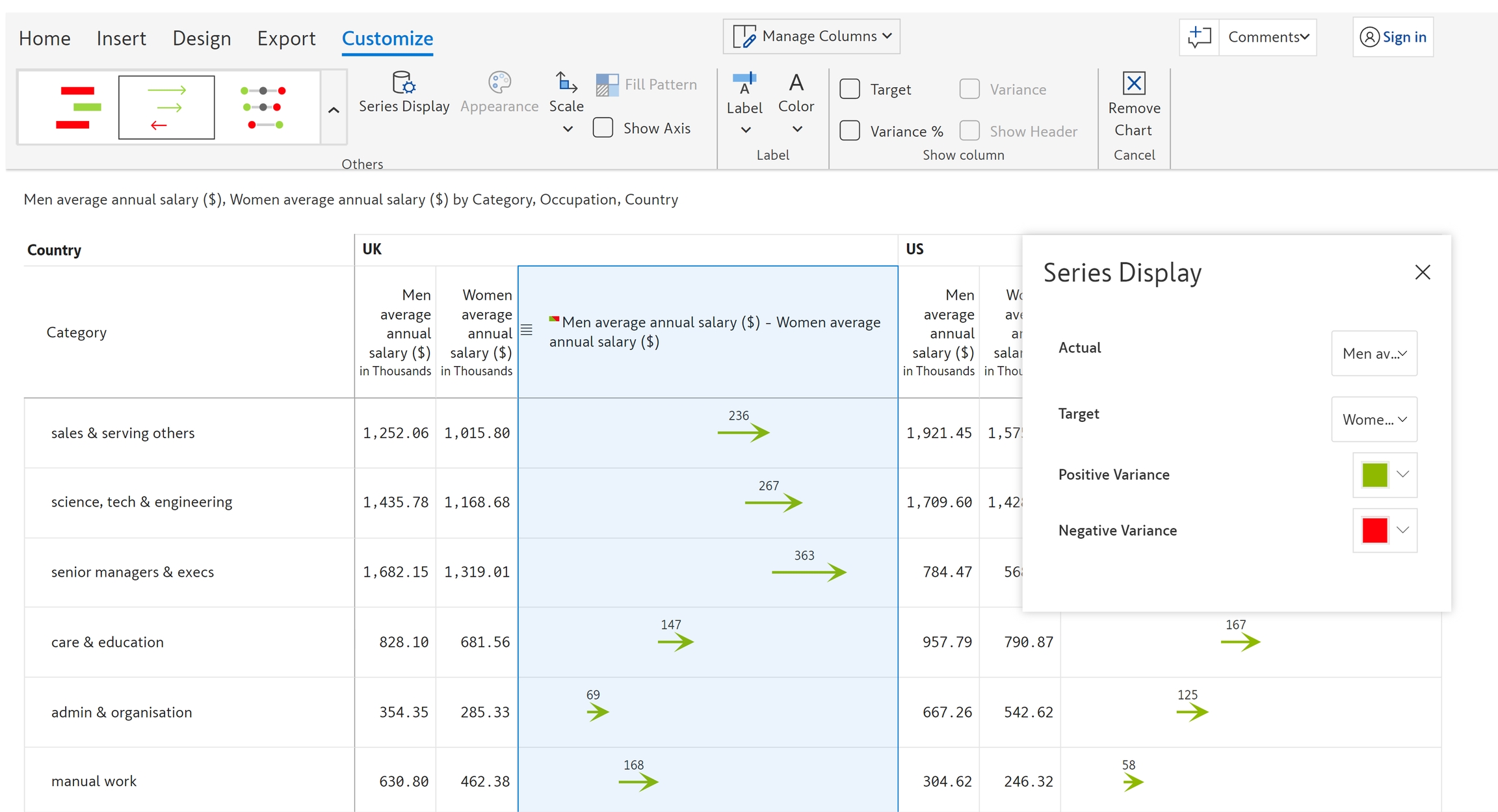Click the Remove Chart icon
The image size is (1498, 812).
(1134, 83)
